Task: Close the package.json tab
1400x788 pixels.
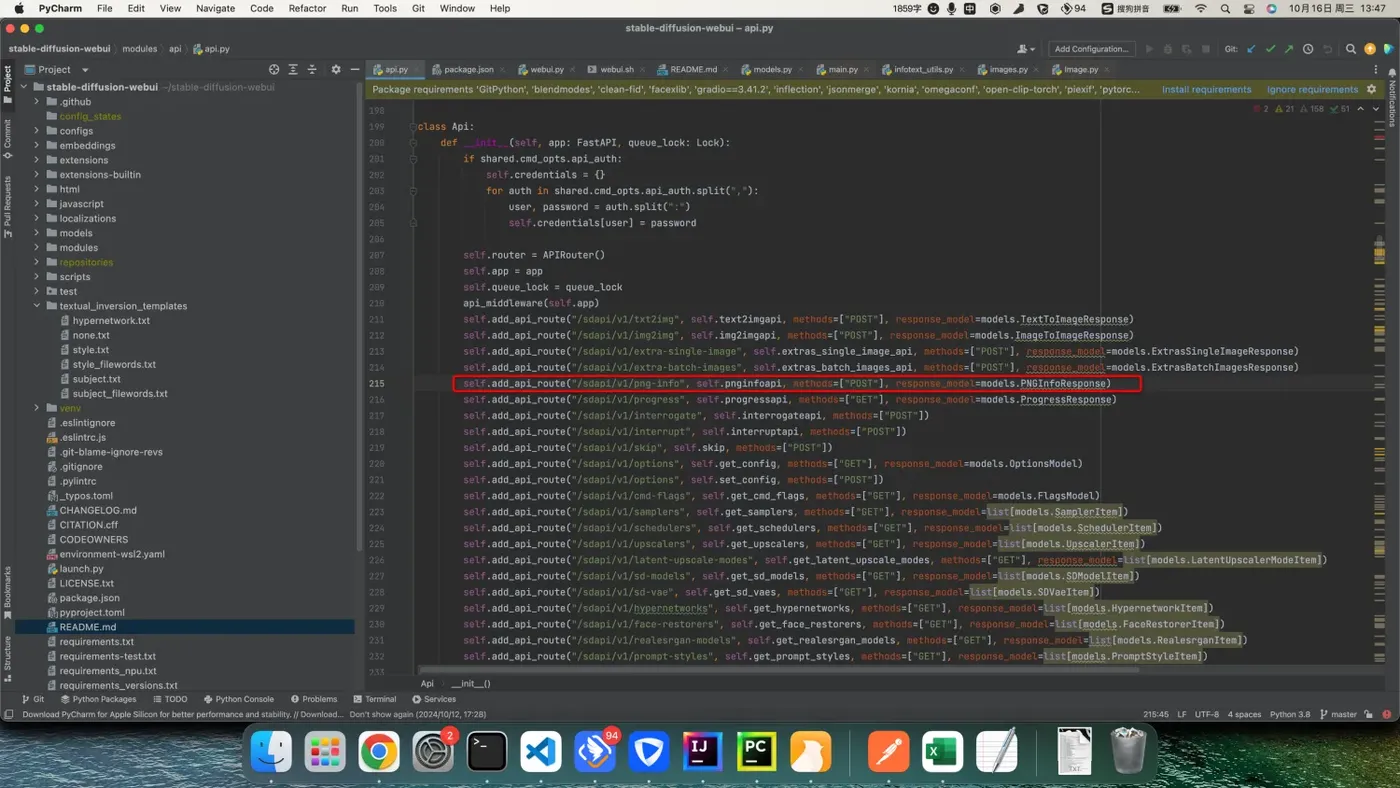Action: pos(503,69)
